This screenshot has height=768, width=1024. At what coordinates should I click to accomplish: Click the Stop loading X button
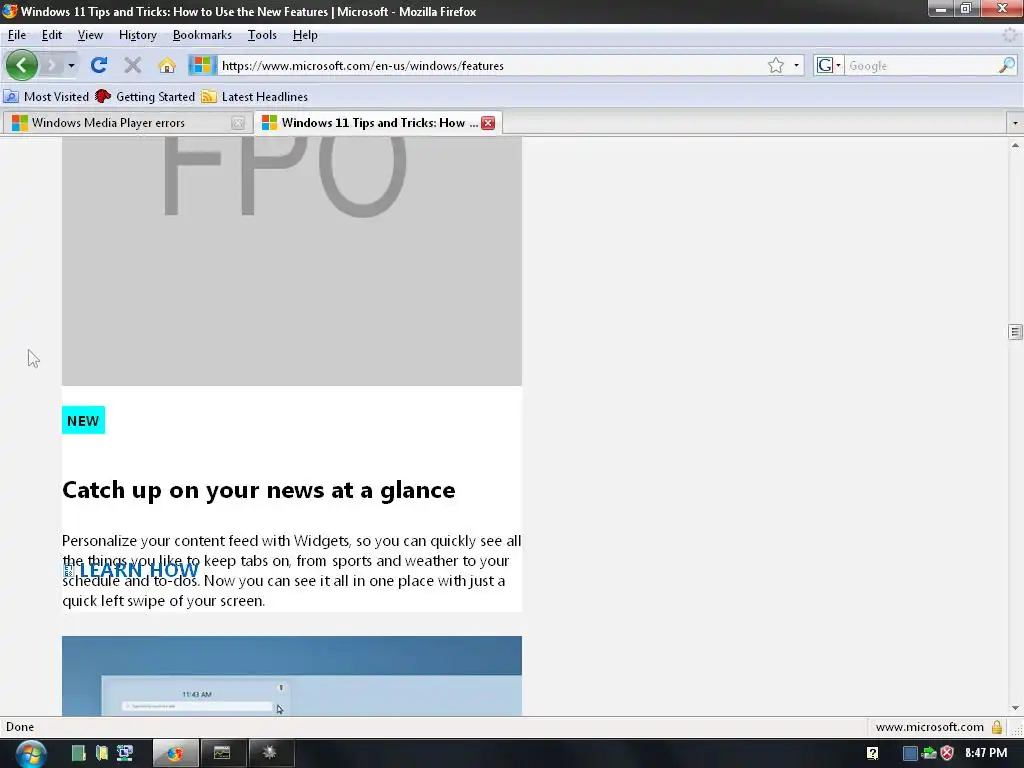tap(133, 65)
